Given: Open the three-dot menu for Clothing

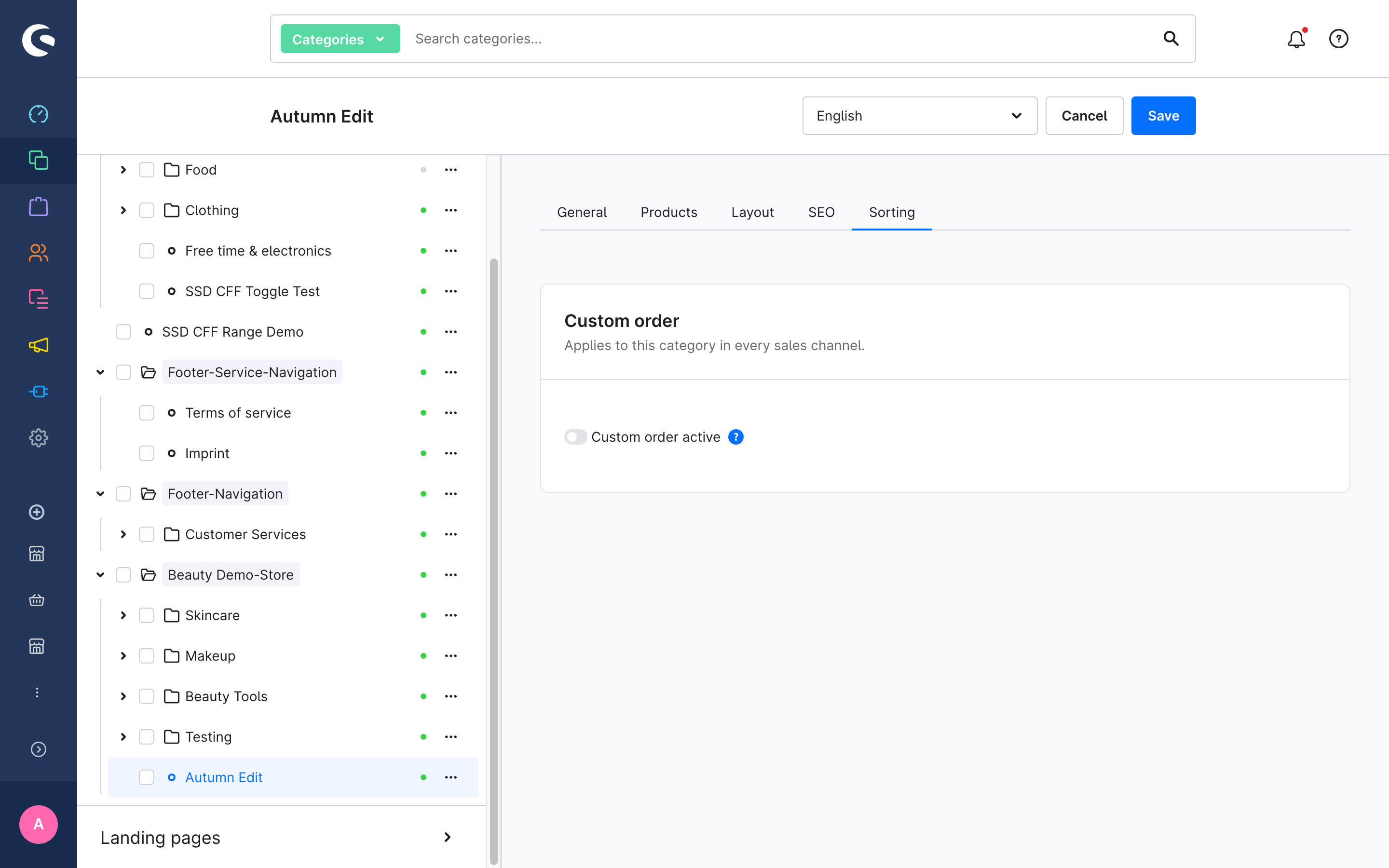Looking at the screenshot, I should pyautogui.click(x=451, y=210).
